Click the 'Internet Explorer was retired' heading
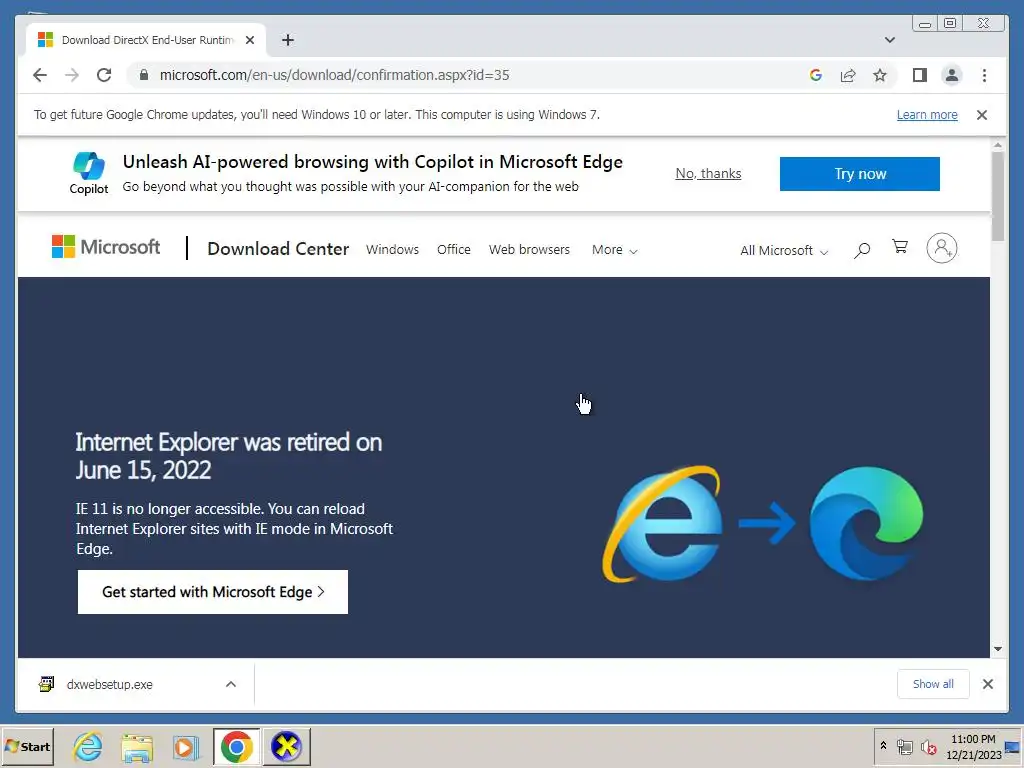This screenshot has height=768, width=1024. coord(229,456)
